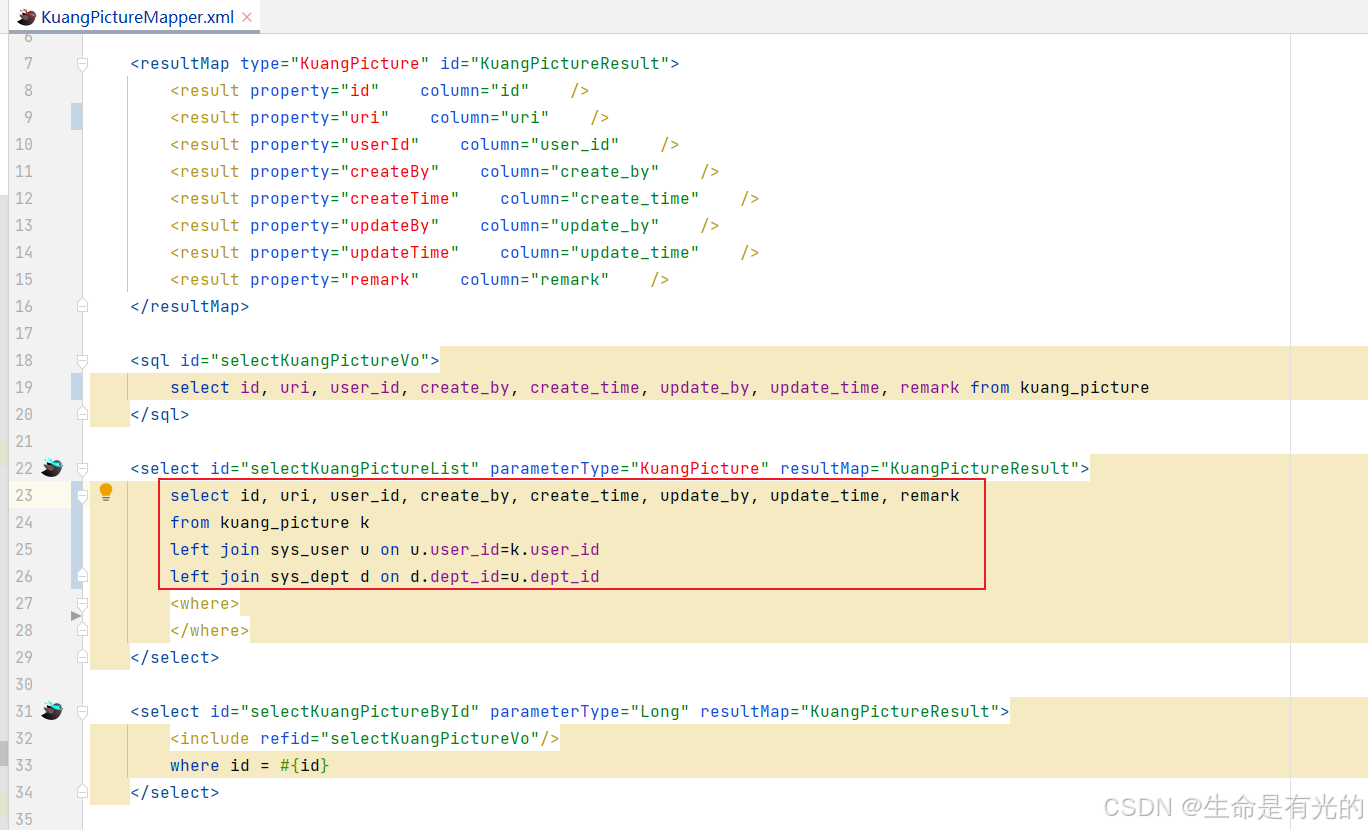This screenshot has height=830, width=1368.
Task: Click parameterType value "Long"
Action: 659,711
